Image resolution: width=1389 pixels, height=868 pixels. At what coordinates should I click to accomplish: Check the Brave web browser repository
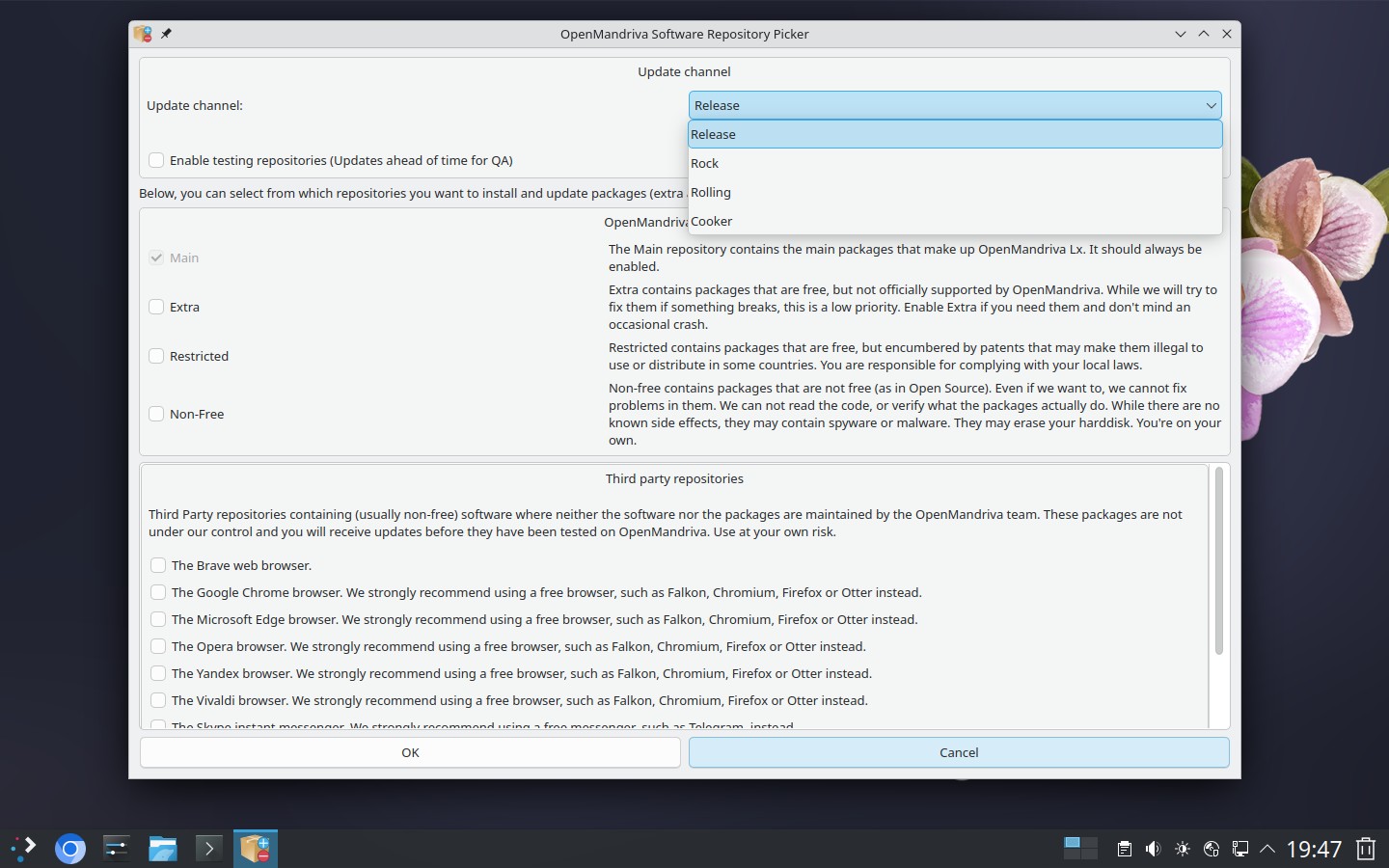click(x=158, y=565)
